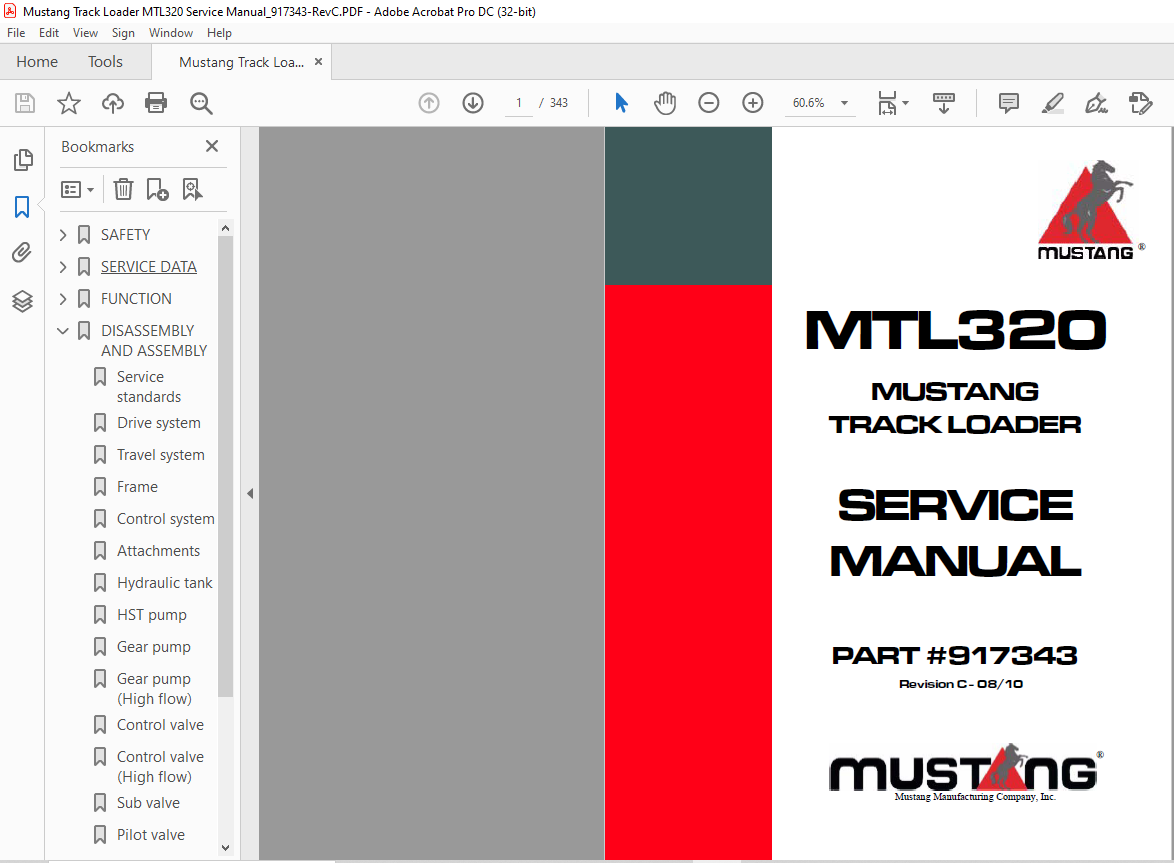Open Hydraulic tank bookmark
This screenshot has height=863, width=1174.
(x=165, y=583)
